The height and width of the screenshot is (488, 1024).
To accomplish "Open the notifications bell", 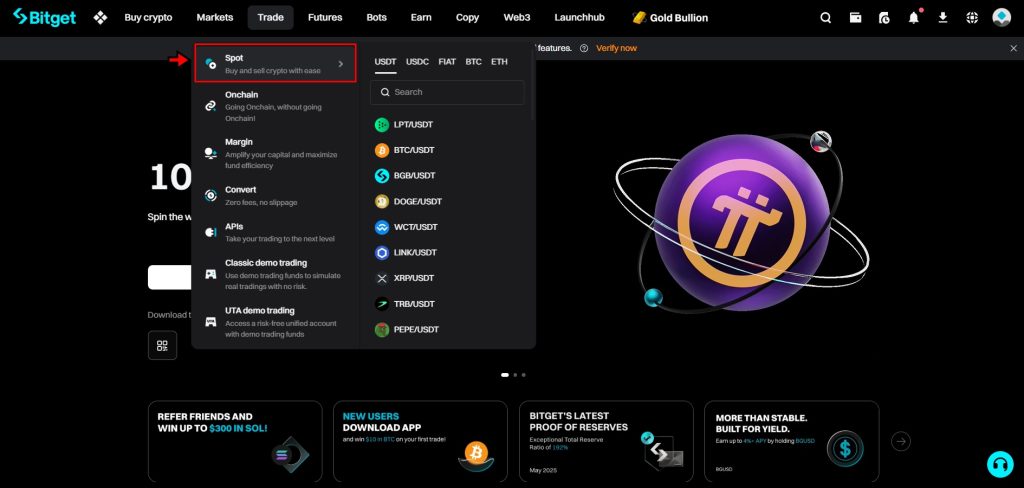I will (914, 18).
